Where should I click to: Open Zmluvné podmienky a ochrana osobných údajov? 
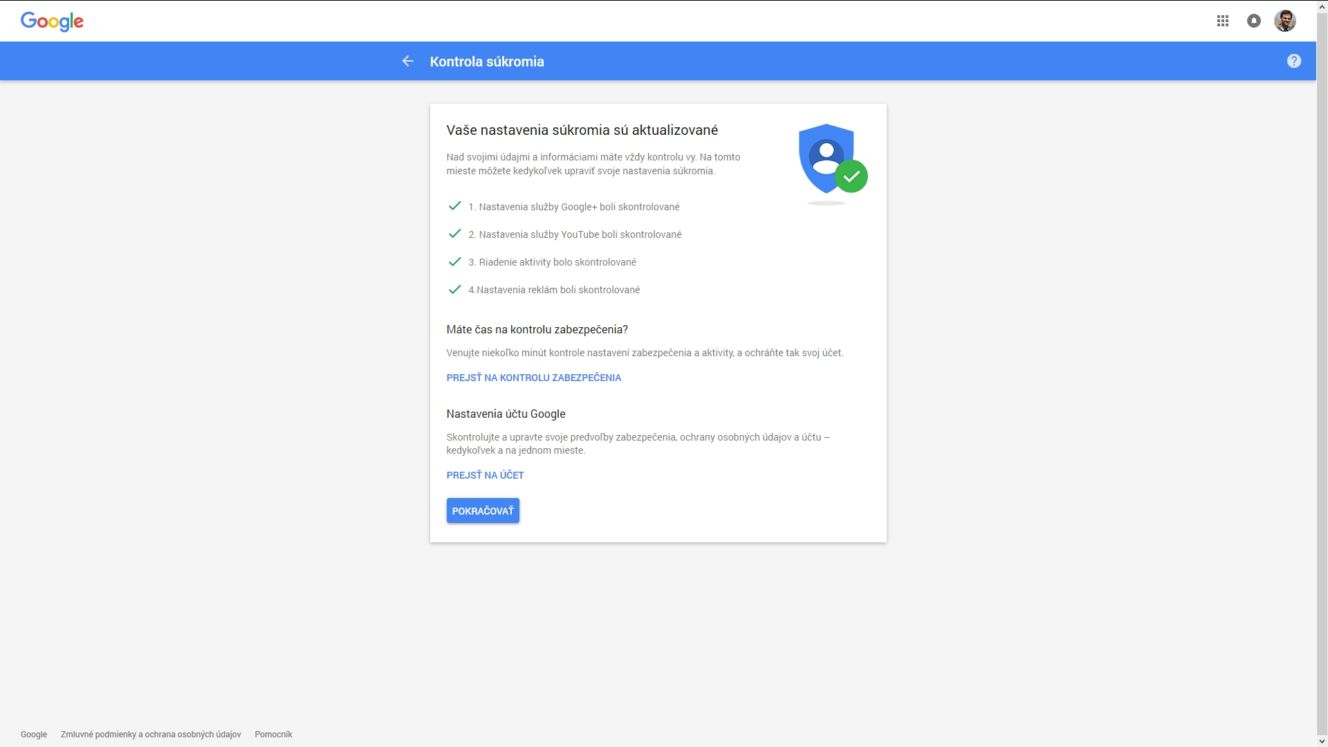pos(151,734)
